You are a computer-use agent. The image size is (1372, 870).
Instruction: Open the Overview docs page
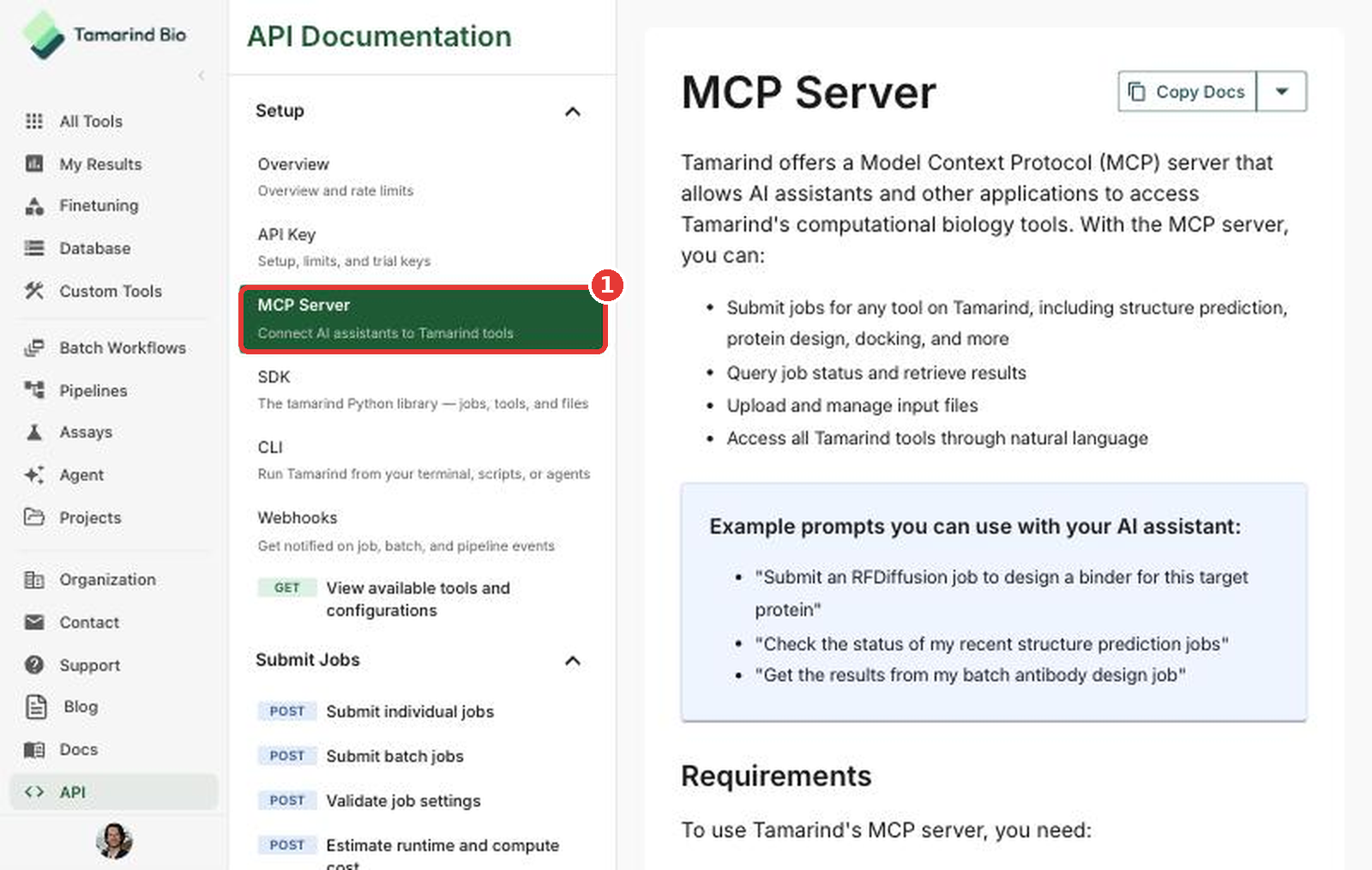(x=423, y=177)
